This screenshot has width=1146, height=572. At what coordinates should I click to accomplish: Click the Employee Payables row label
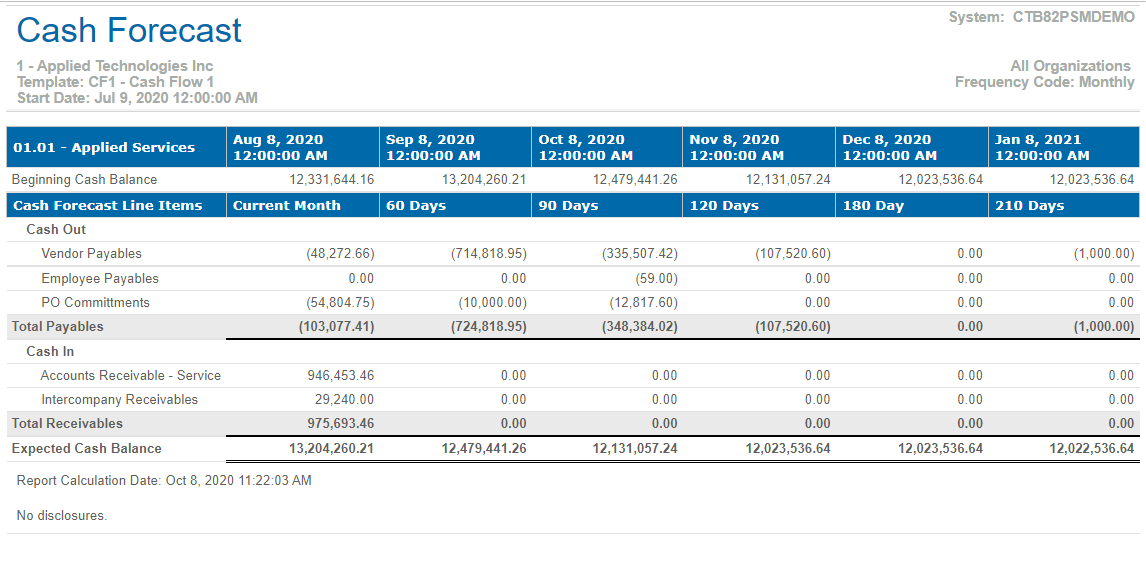pyautogui.click(x=100, y=278)
